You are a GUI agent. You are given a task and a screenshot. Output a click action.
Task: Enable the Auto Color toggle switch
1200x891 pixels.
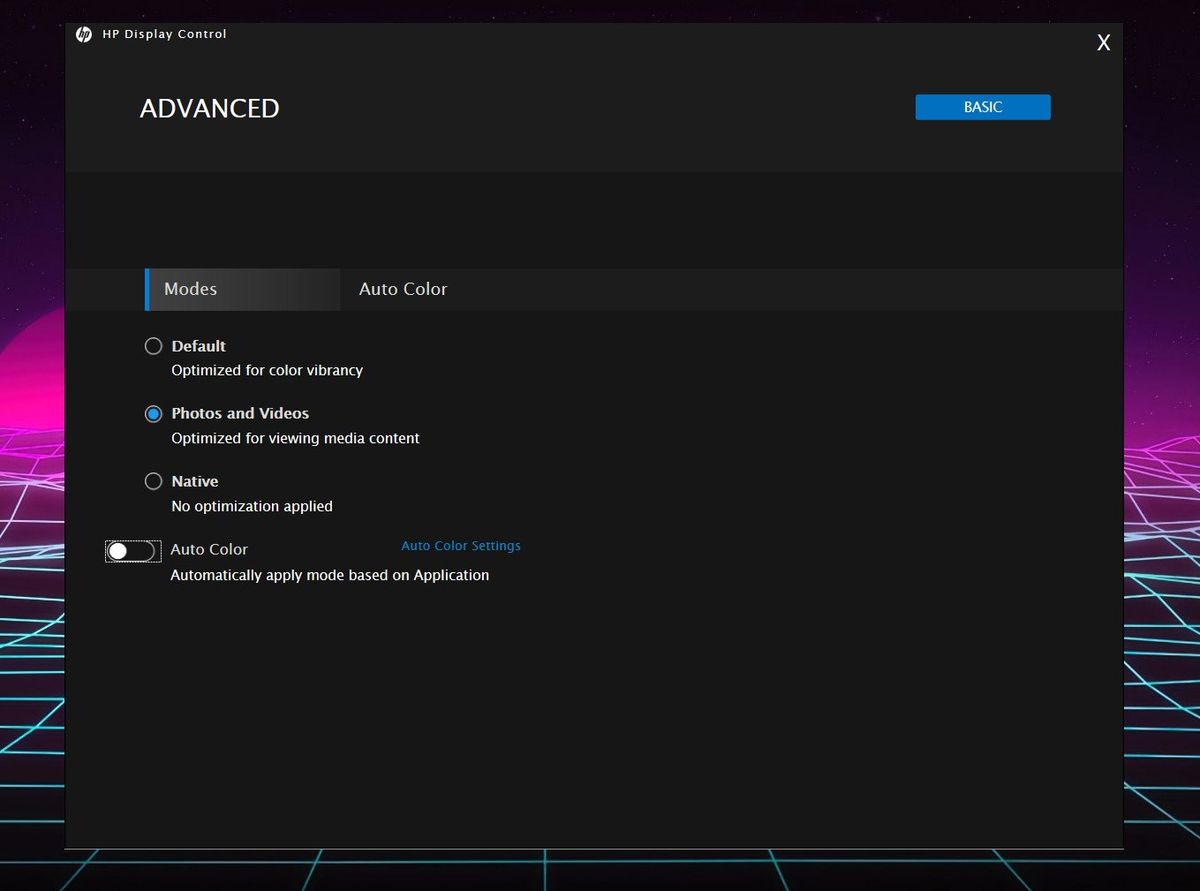[133, 551]
